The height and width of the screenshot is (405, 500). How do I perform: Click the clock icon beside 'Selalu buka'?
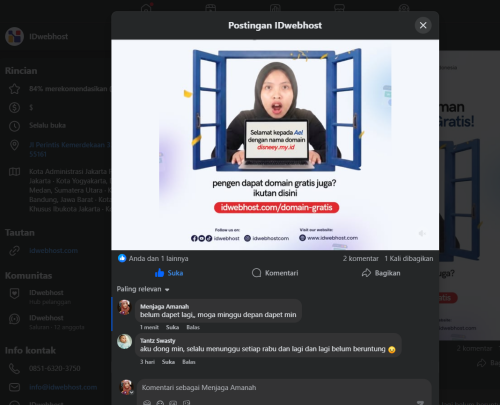[x=14, y=126]
